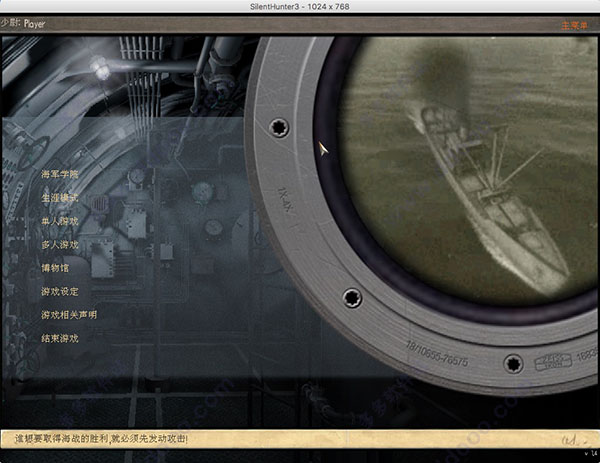Open 游戏设定 game settings
Image resolution: width=600 pixels, height=463 pixels.
pos(59,292)
